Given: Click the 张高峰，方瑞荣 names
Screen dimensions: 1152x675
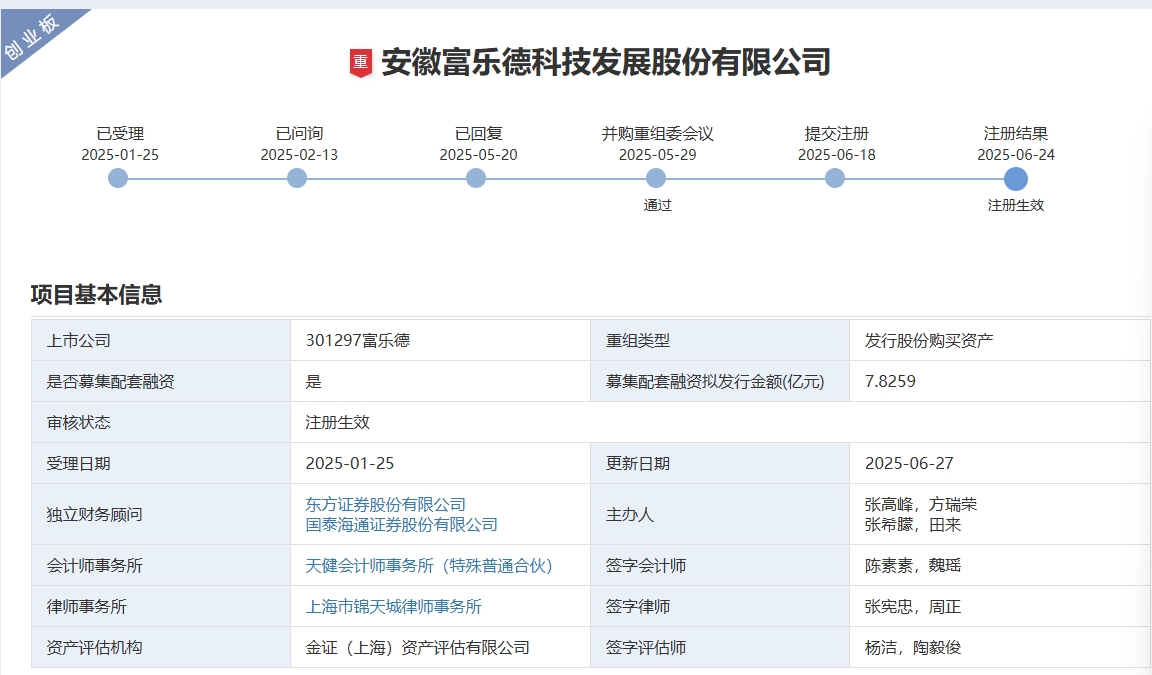Looking at the screenshot, I should [x=921, y=505].
